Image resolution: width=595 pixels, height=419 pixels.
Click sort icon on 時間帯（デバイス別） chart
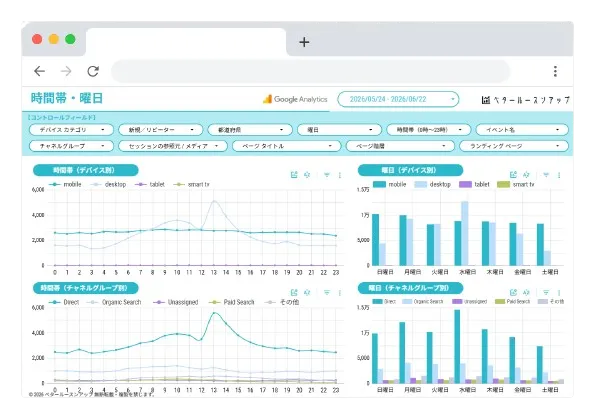click(307, 175)
